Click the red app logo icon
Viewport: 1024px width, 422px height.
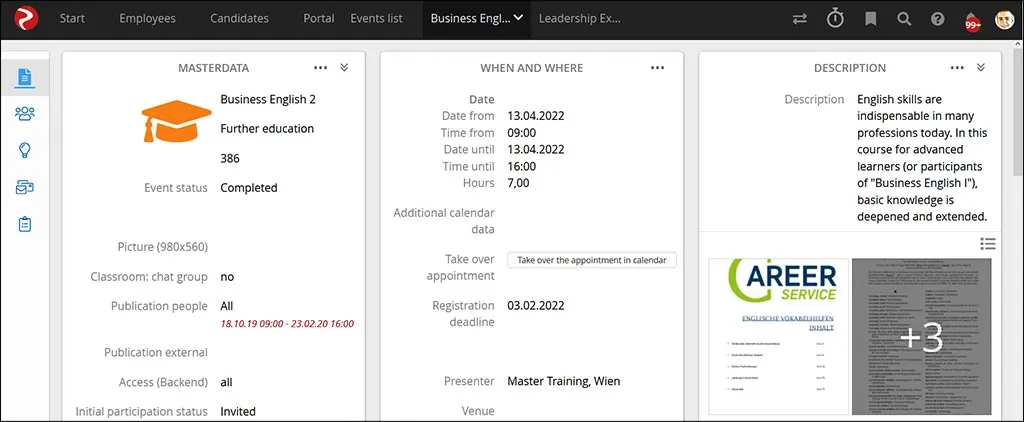(22, 19)
